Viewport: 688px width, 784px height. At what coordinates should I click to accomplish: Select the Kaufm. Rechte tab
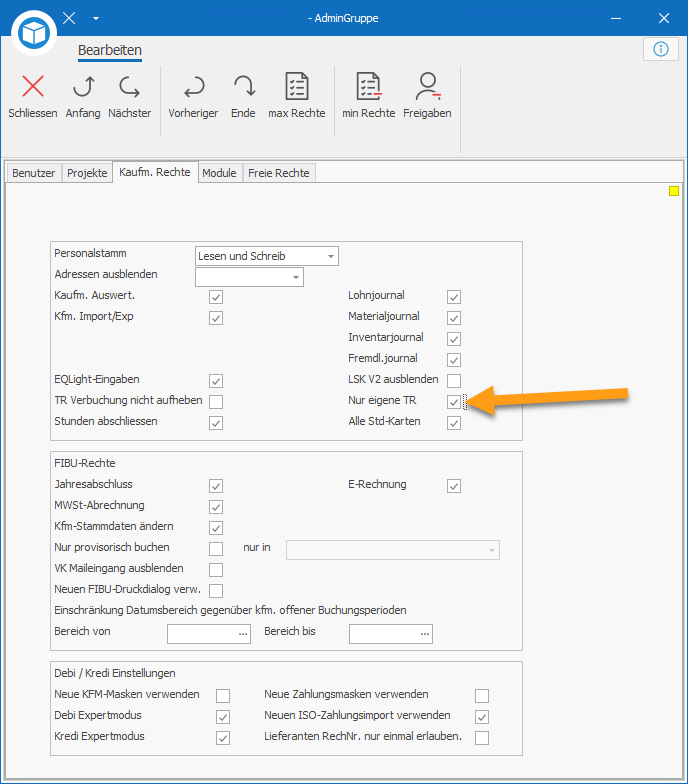coord(155,172)
